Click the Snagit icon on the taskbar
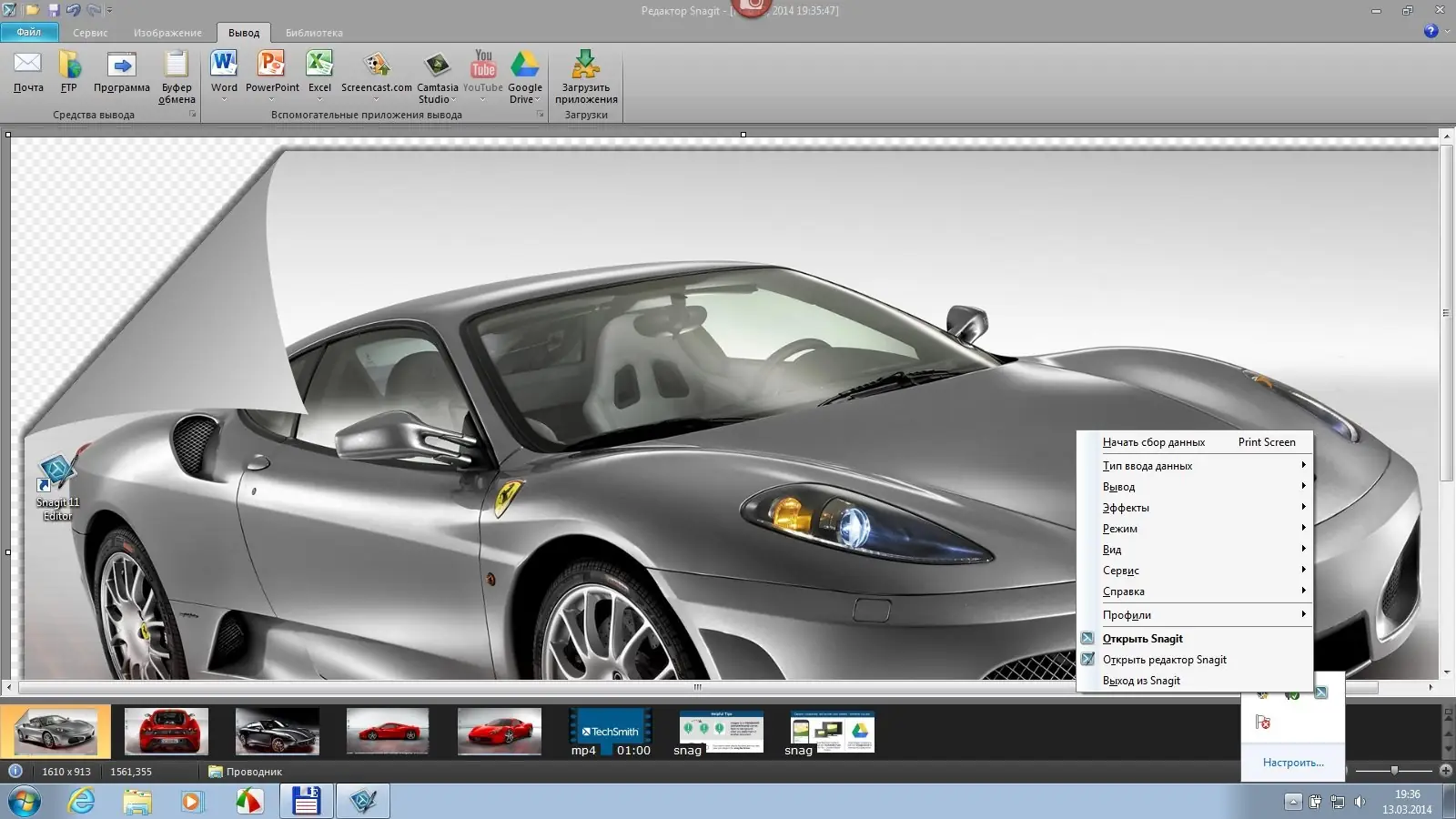Image resolution: width=1456 pixels, height=819 pixels. tap(363, 802)
